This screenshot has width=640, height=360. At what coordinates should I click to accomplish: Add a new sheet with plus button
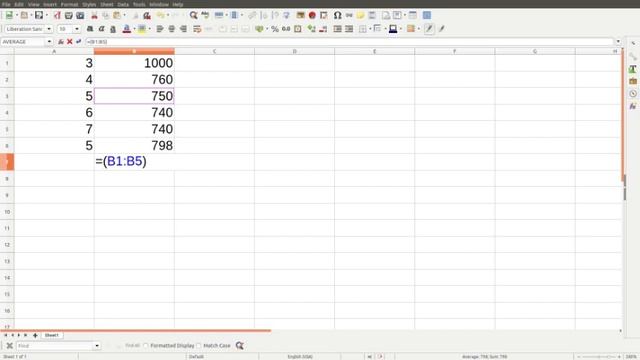click(x=35, y=335)
